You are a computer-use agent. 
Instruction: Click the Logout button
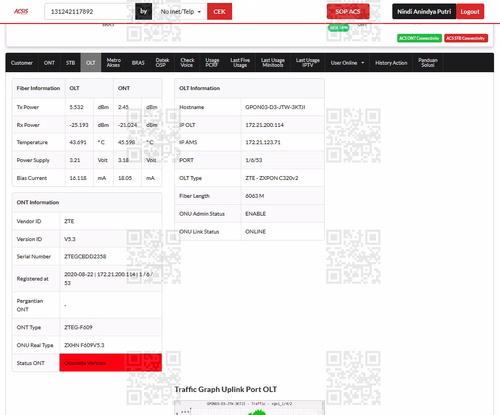point(470,12)
